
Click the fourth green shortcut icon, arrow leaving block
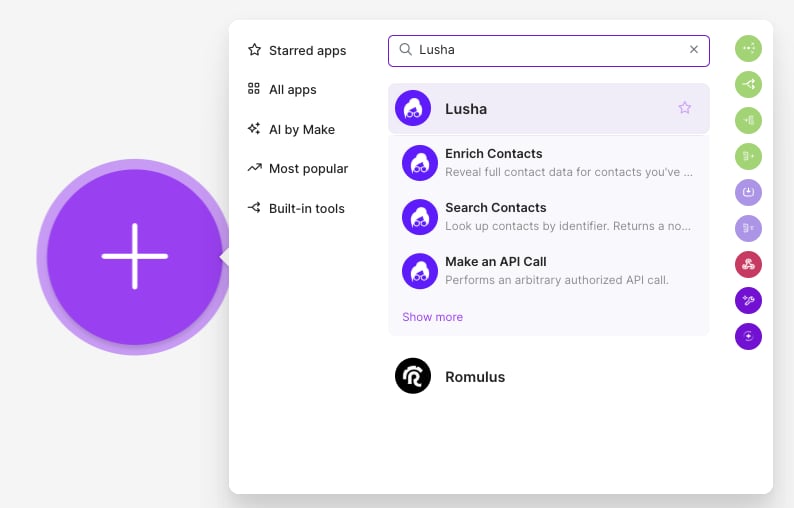click(x=748, y=157)
